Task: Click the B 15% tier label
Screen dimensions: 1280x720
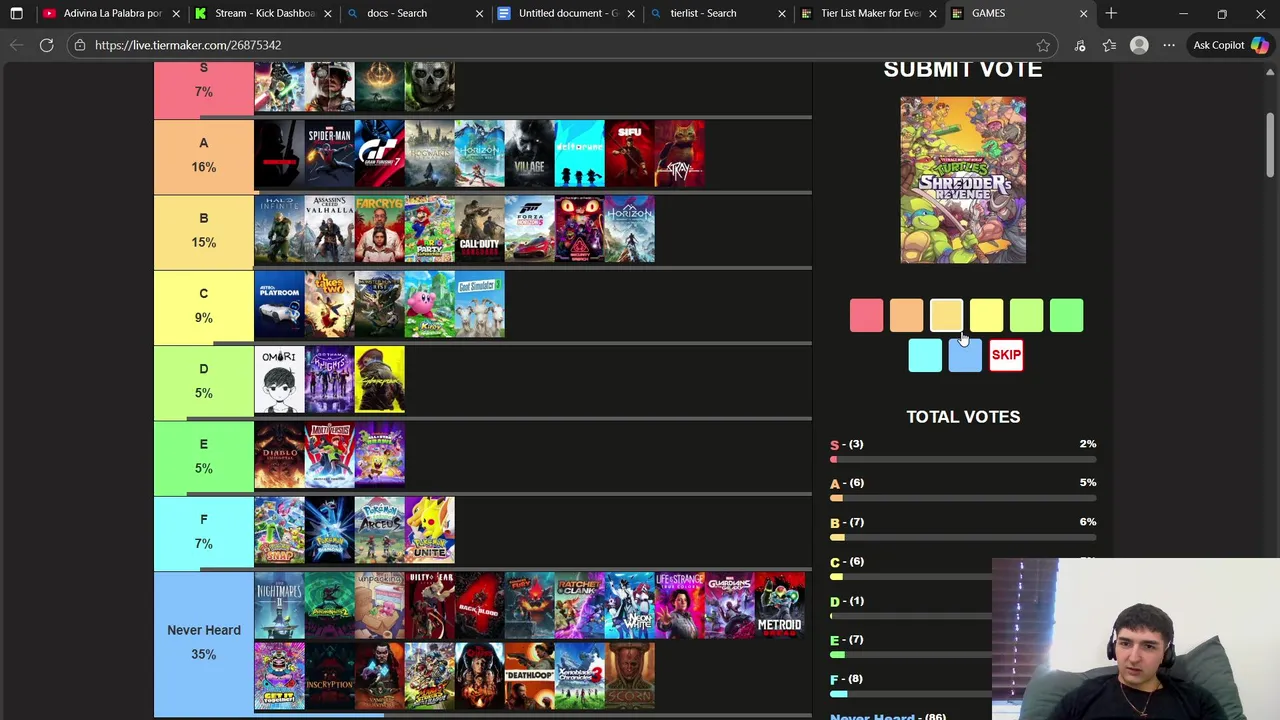Action: [204, 230]
